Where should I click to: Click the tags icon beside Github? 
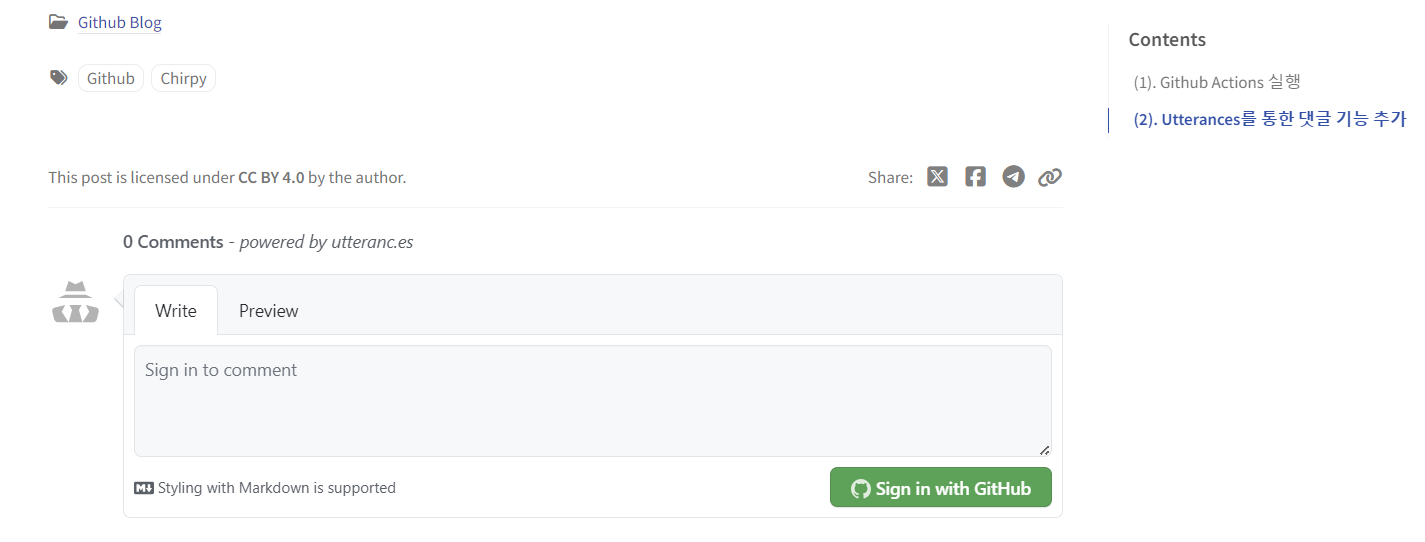[x=59, y=78]
